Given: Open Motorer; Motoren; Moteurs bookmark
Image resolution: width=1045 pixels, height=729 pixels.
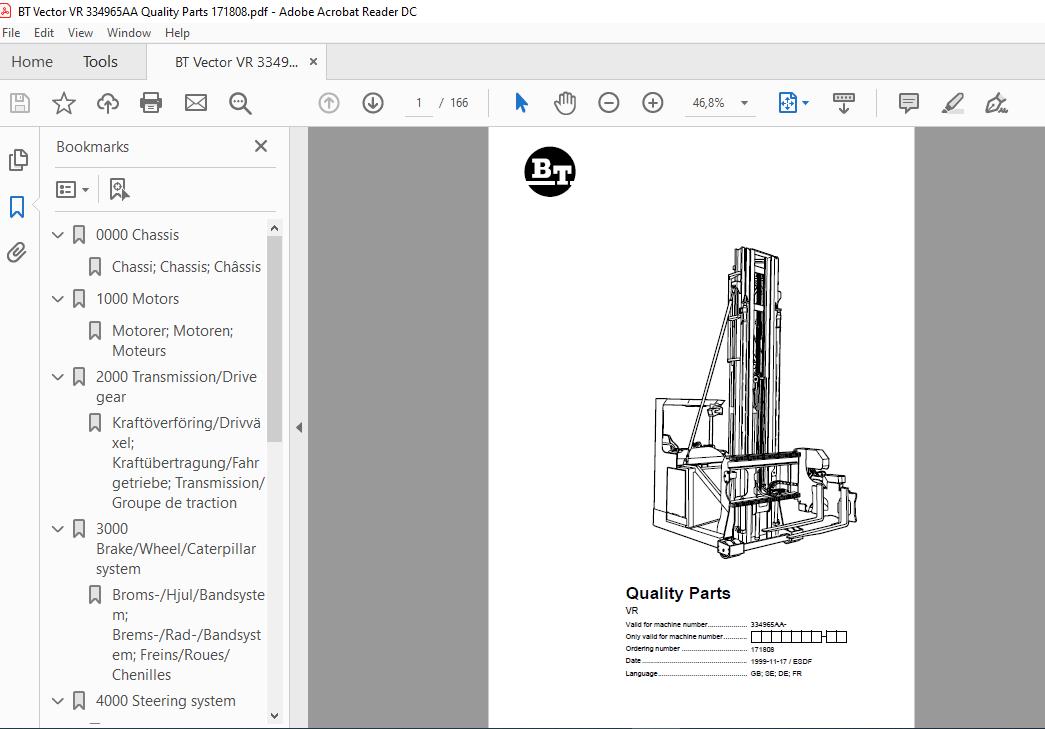Looking at the screenshot, I should tap(173, 341).
